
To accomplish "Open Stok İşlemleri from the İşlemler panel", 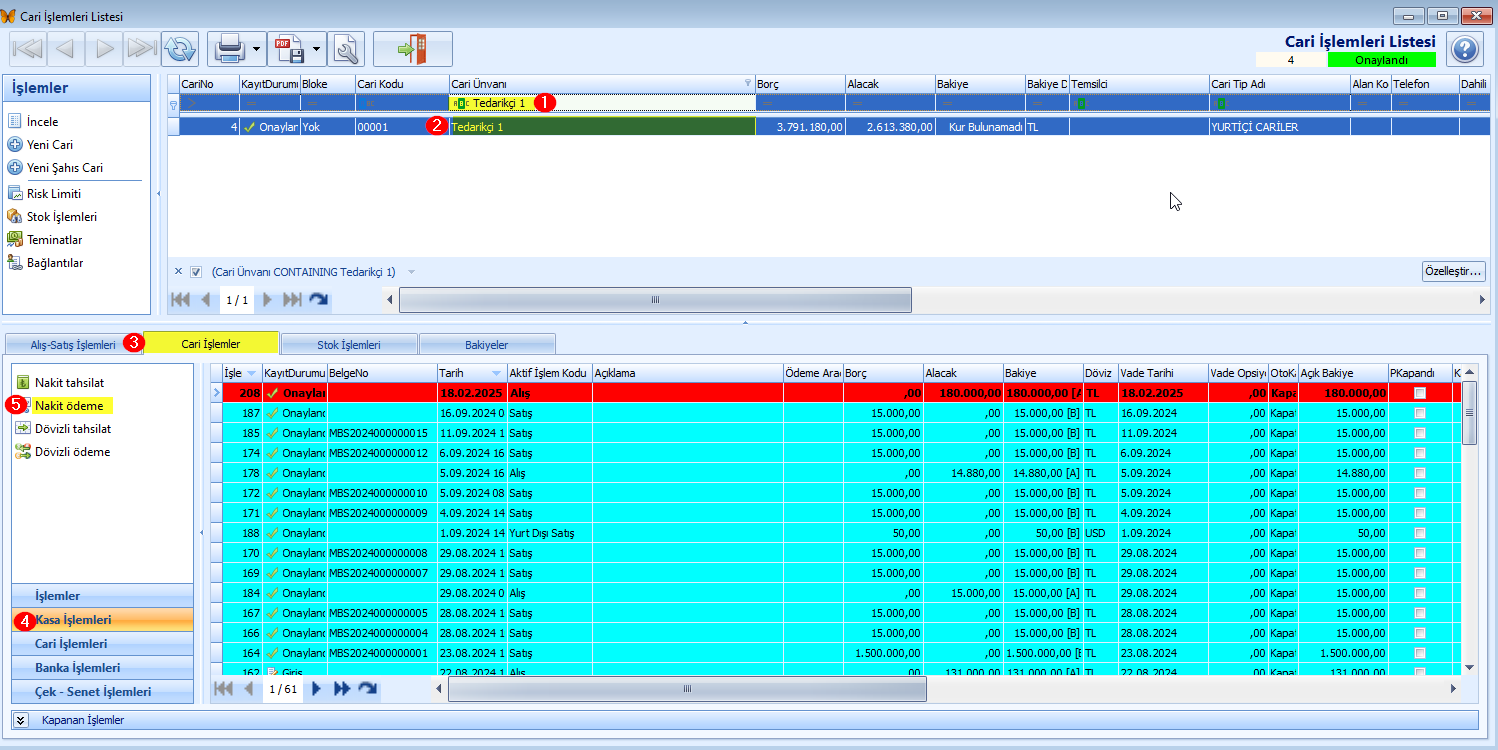I will (x=61, y=217).
